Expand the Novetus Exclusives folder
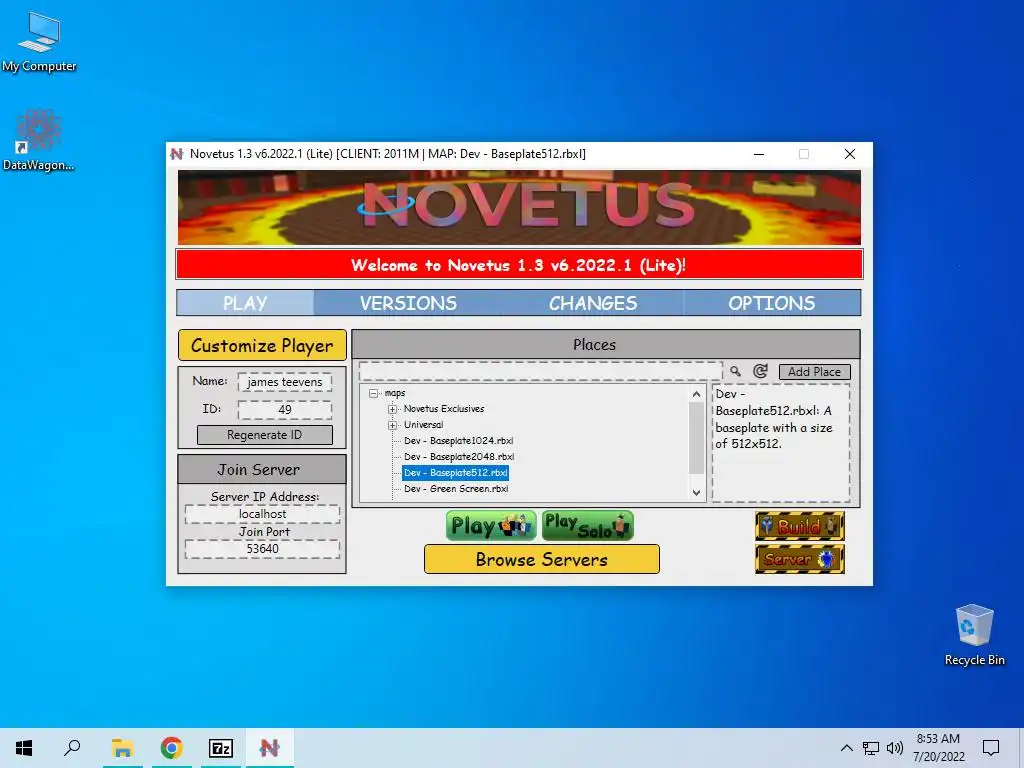 click(x=392, y=409)
